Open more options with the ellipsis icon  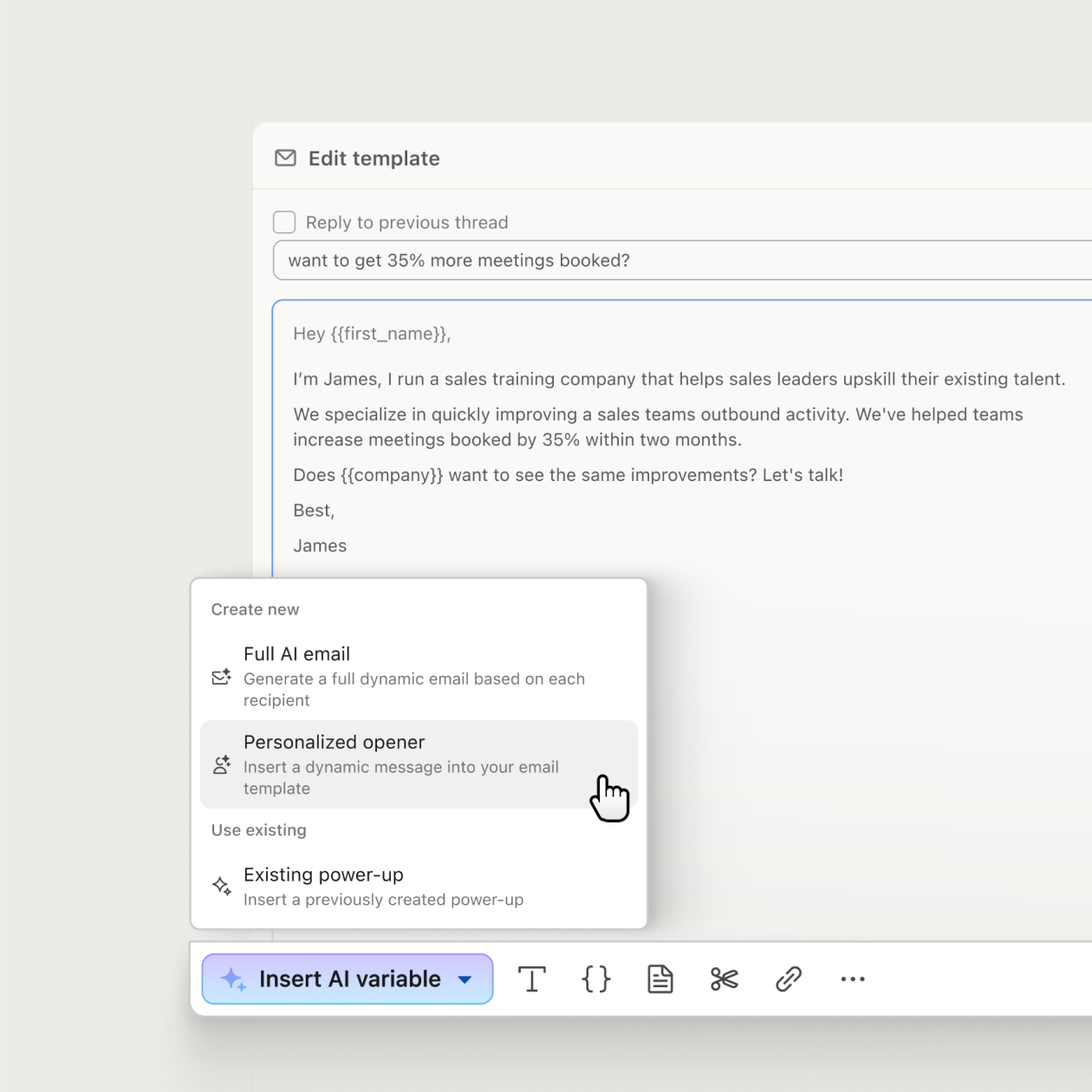pos(852,978)
